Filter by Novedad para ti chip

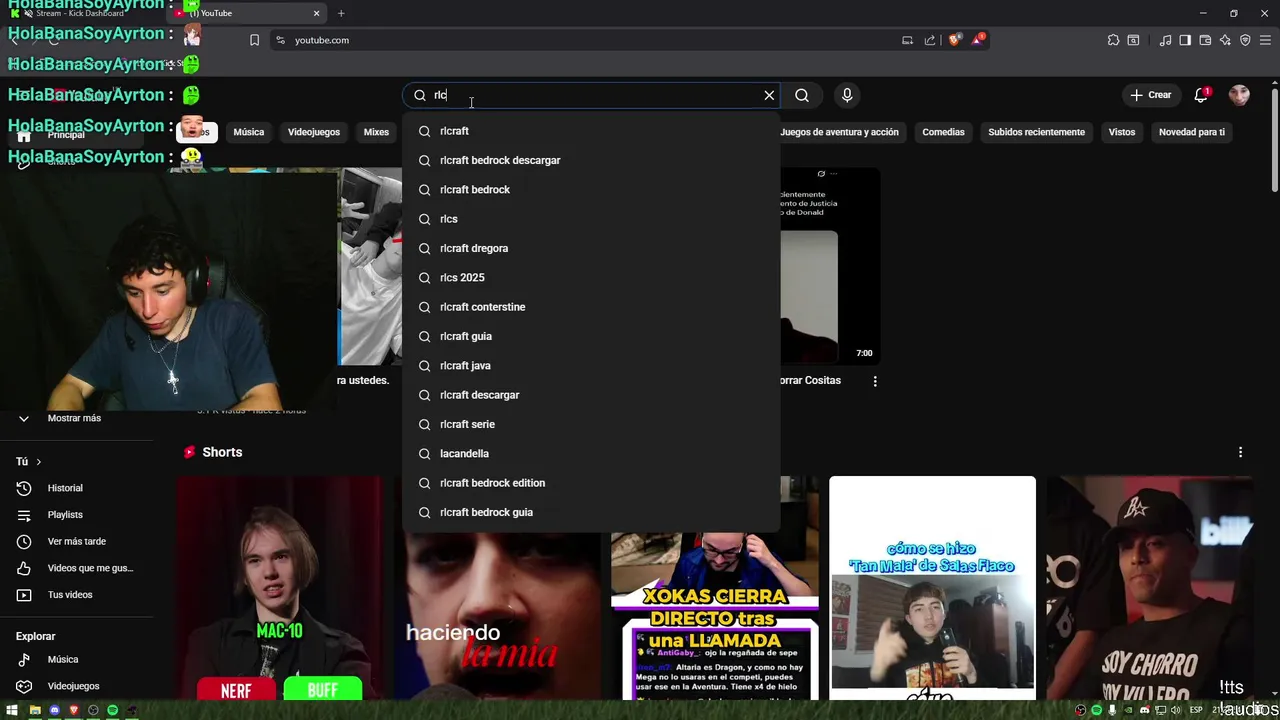point(1192,132)
